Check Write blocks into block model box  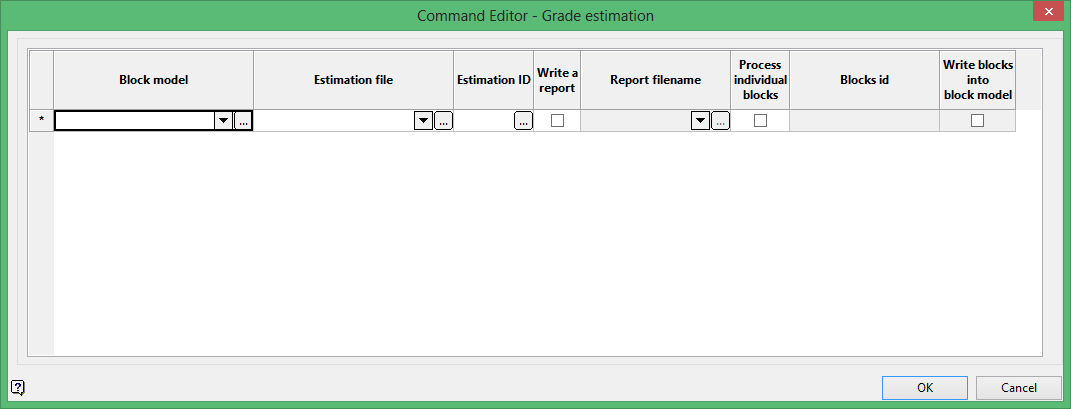tap(977, 121)
